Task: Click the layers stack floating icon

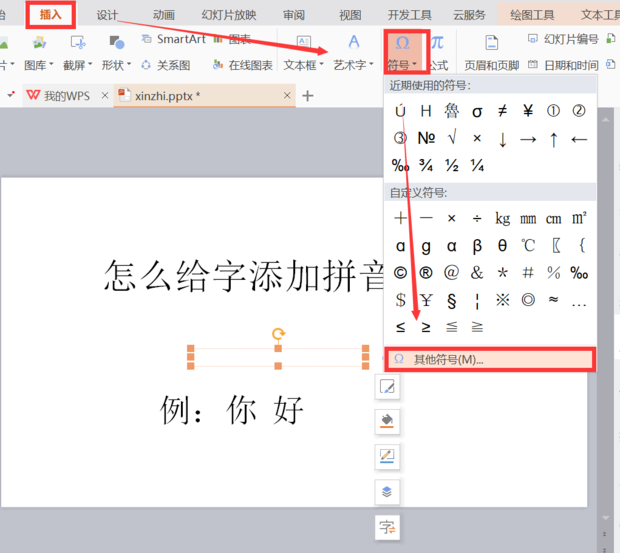Action: (387, 492)
